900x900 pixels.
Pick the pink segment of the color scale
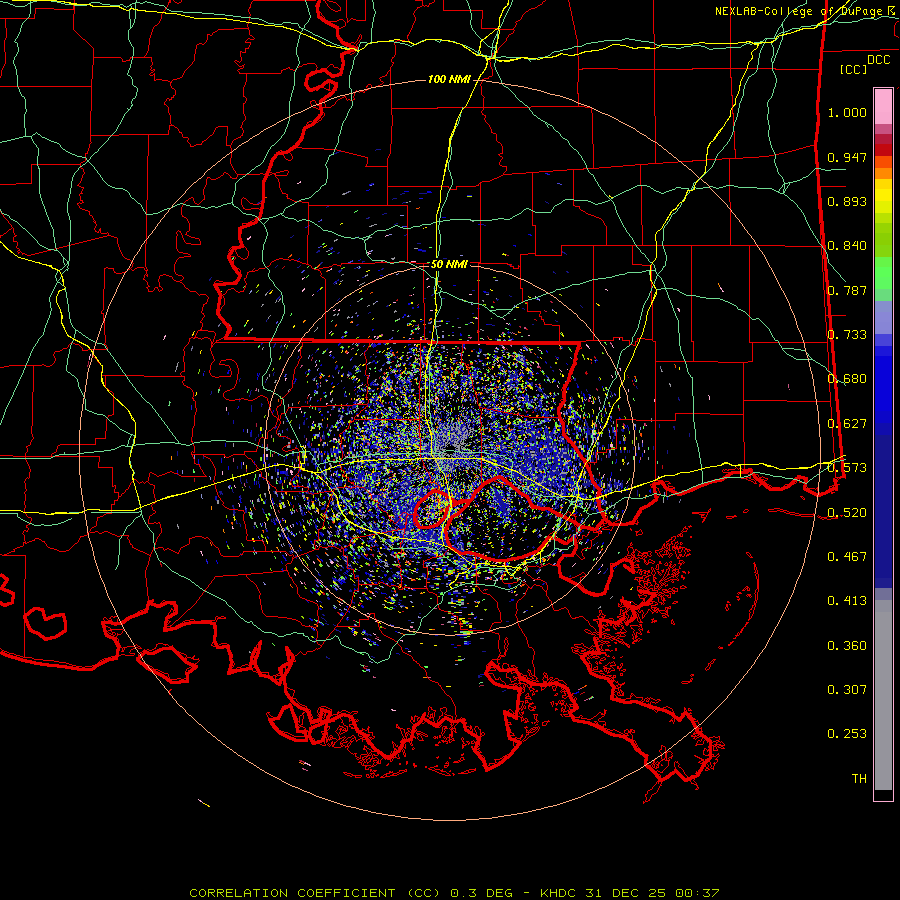pos(883,107)
